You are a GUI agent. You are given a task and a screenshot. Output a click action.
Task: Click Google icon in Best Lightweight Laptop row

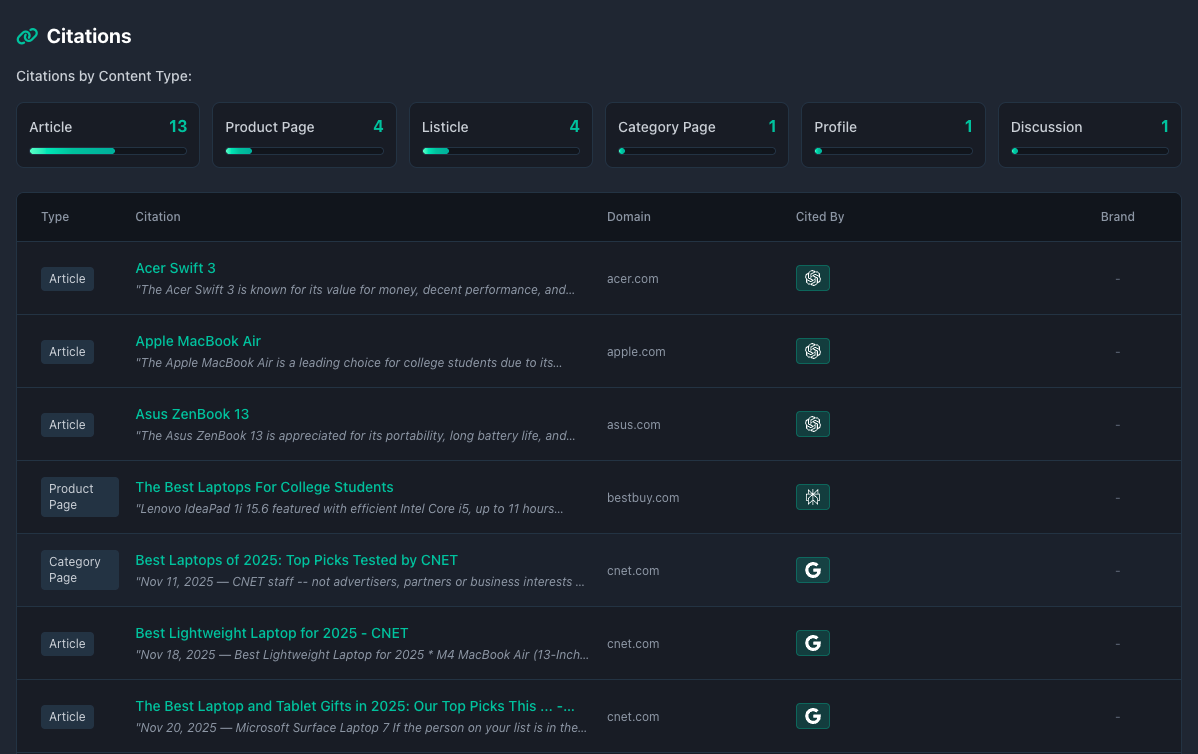pyautogui.click(x=812, y=643)
